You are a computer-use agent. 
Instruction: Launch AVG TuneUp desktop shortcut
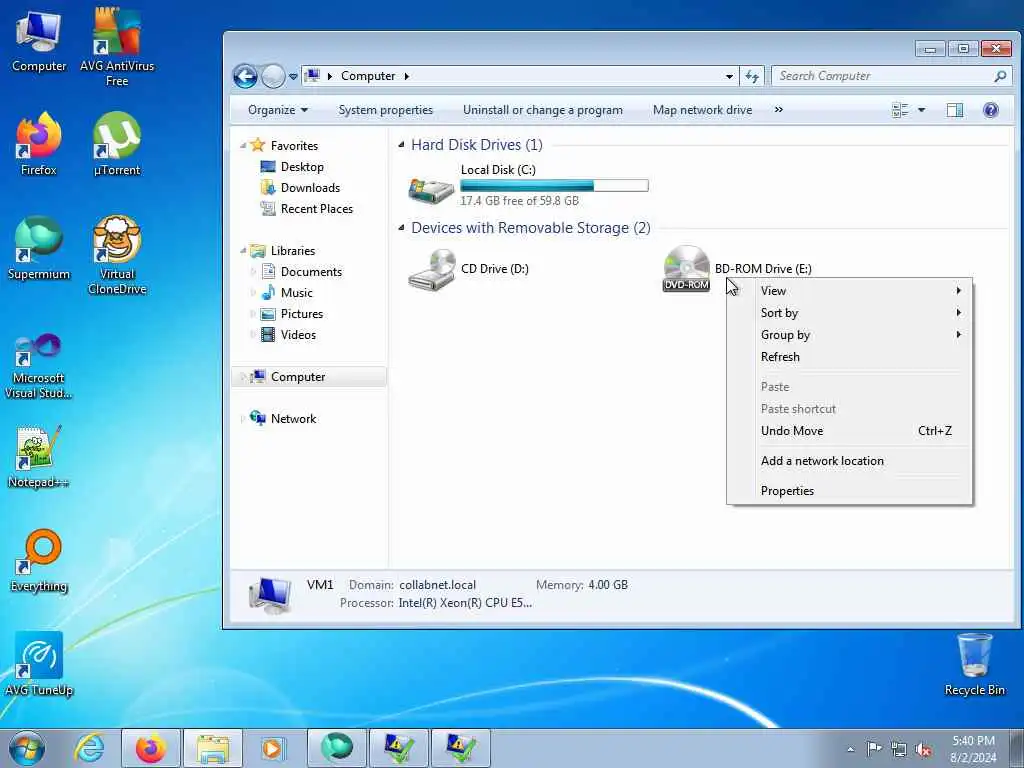tap(39, 664)
